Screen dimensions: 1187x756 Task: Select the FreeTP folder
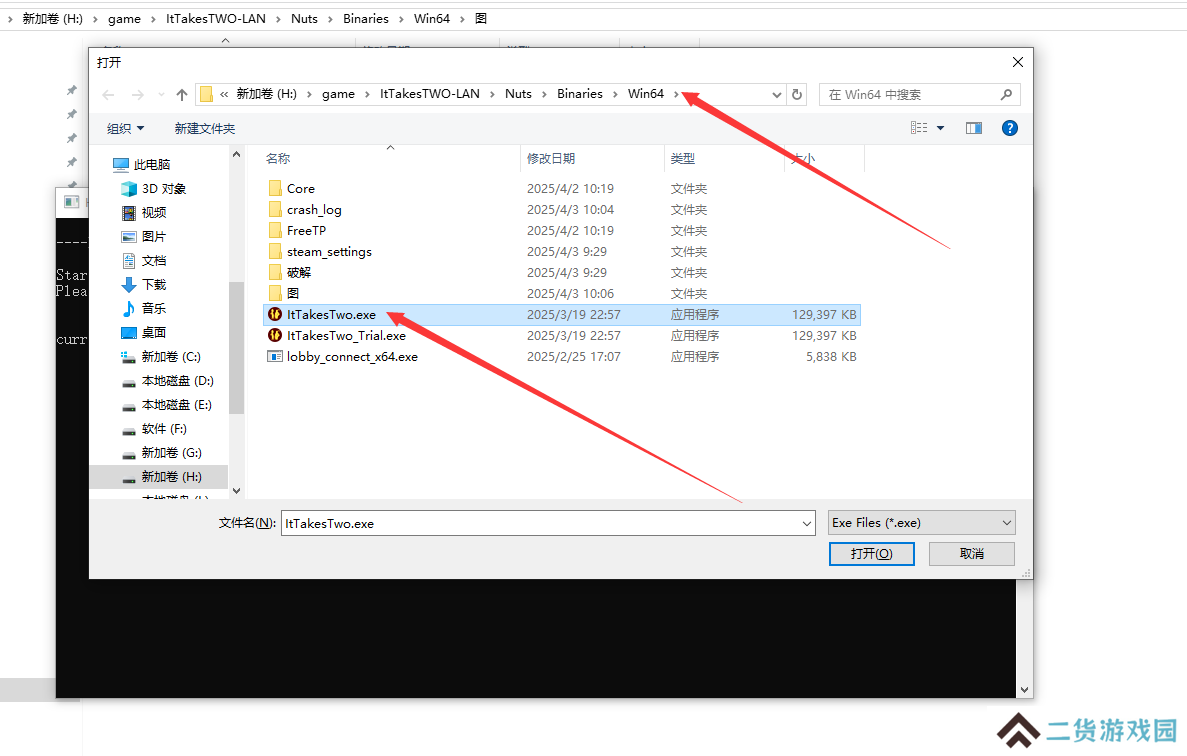click(298, 231)
